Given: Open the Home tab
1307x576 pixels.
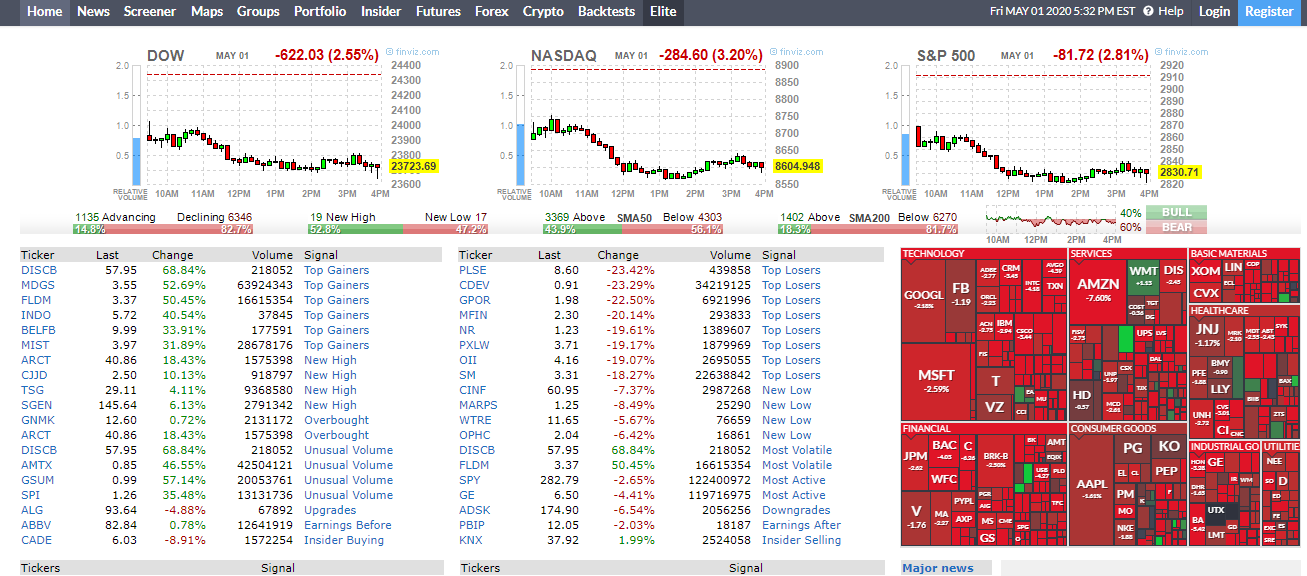Looking at the screenshot, I should pyautogui.click(x=45, y=12).
